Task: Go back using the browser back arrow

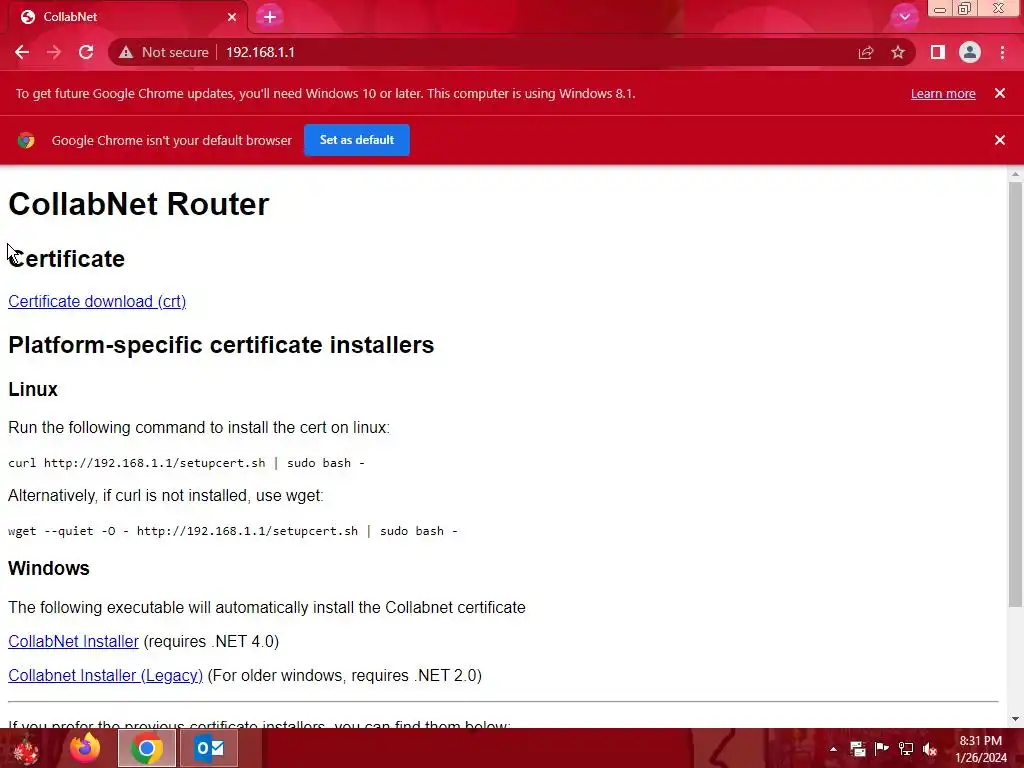Action: [x=22, y=52]
